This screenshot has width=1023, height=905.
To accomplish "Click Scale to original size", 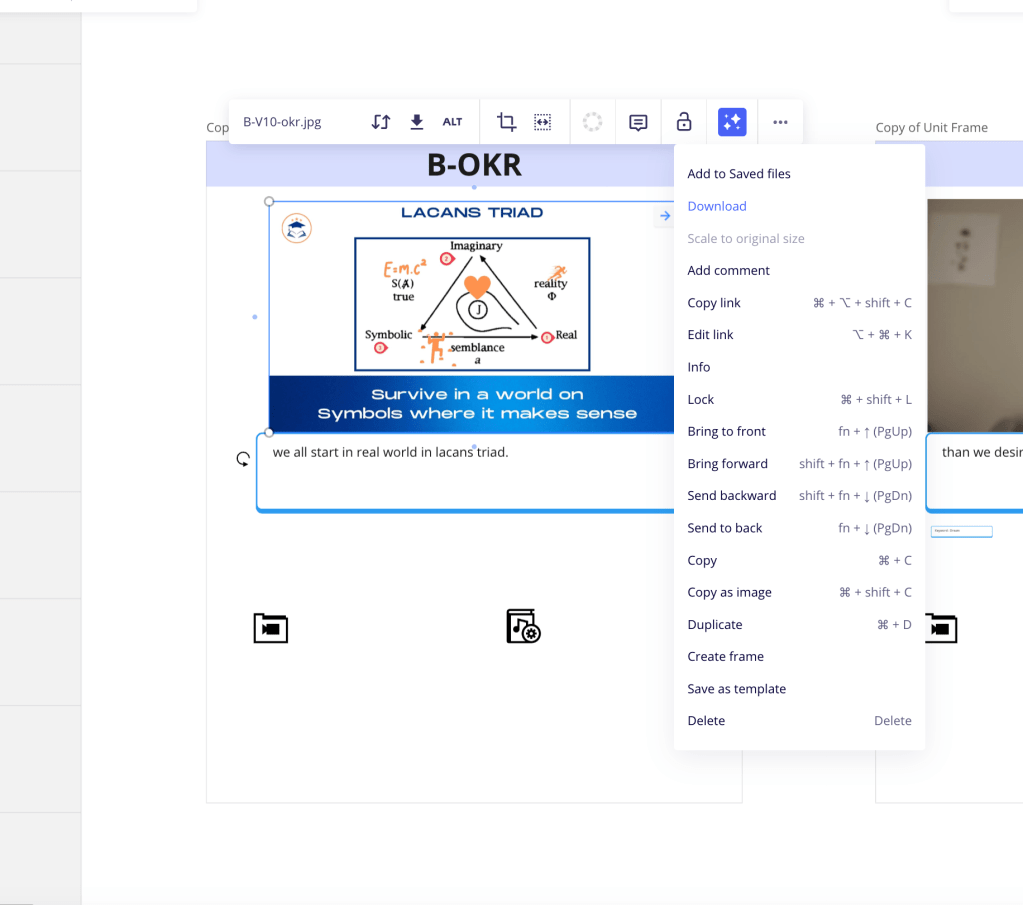I will point(799,238).
